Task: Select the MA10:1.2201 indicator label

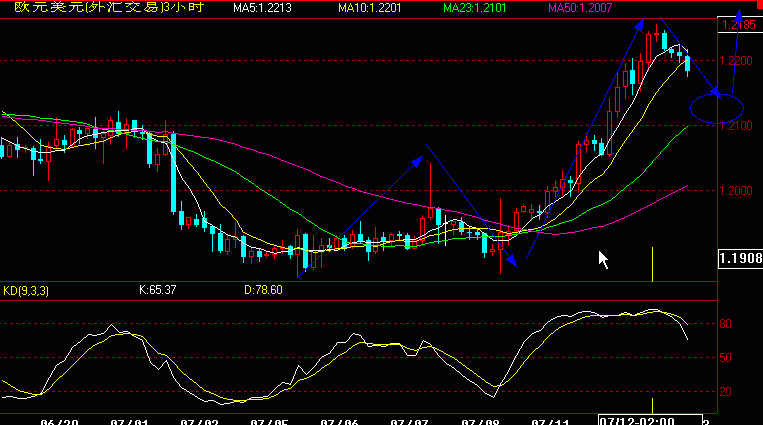Action: 370,8
